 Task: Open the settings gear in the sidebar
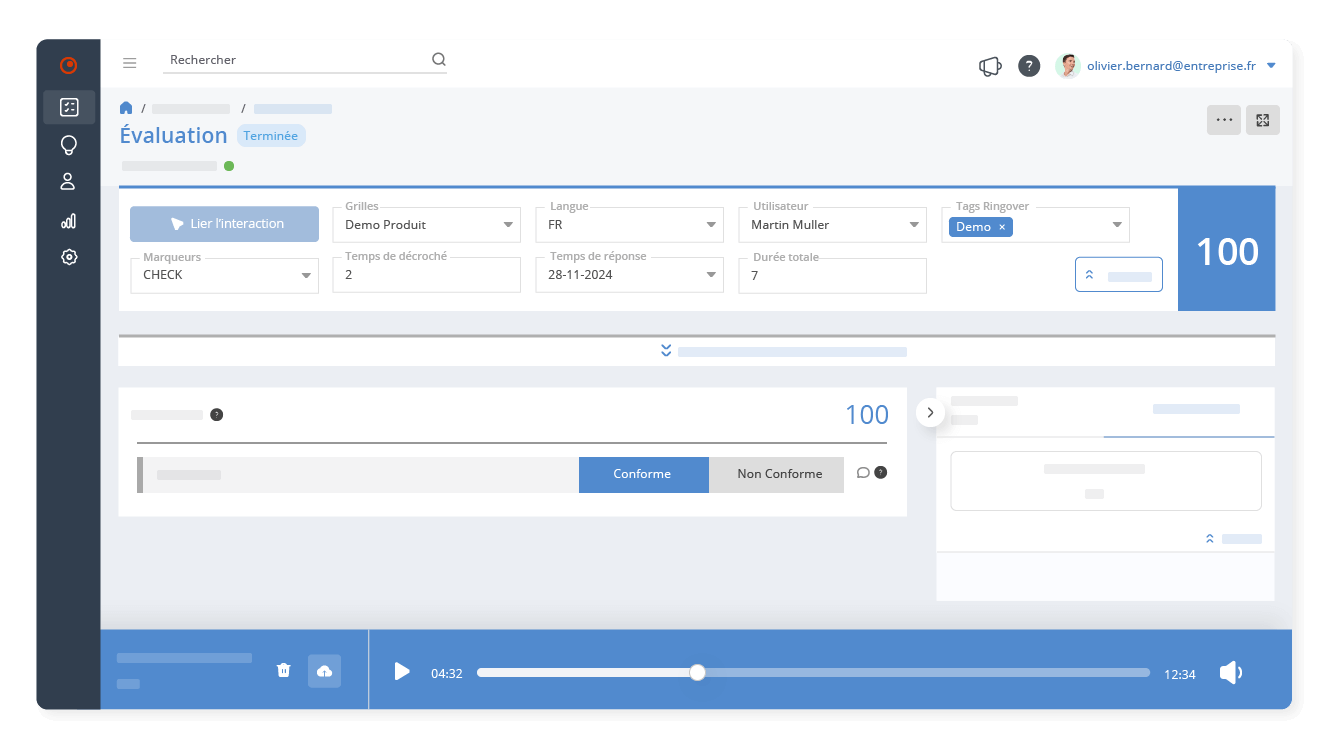coord(69,257)
